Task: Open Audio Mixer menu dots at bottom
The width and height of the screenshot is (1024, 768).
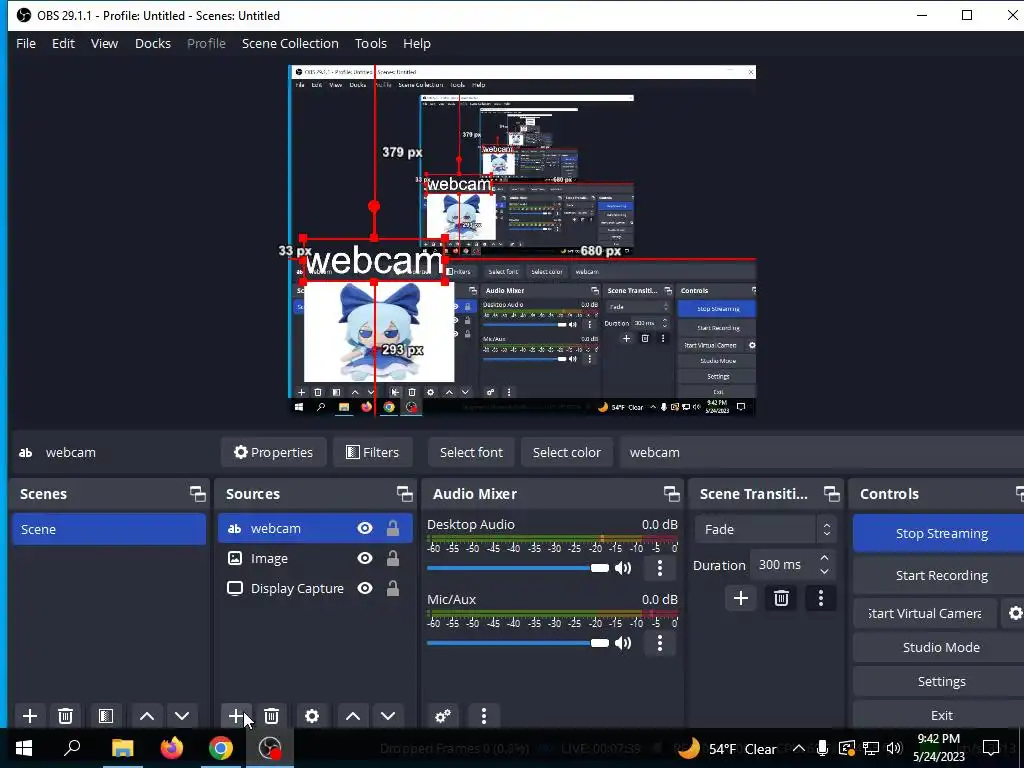Action: pos(484,716)
